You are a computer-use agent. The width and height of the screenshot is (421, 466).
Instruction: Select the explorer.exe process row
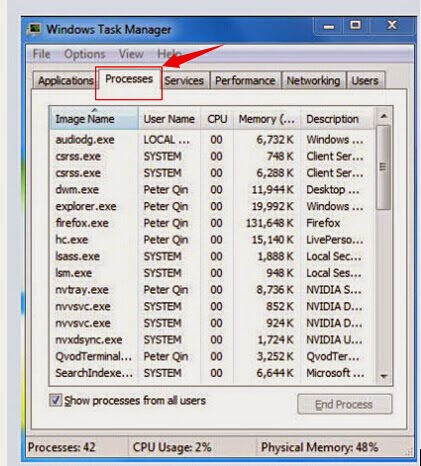pyautogui.click(x=212, y=206)
